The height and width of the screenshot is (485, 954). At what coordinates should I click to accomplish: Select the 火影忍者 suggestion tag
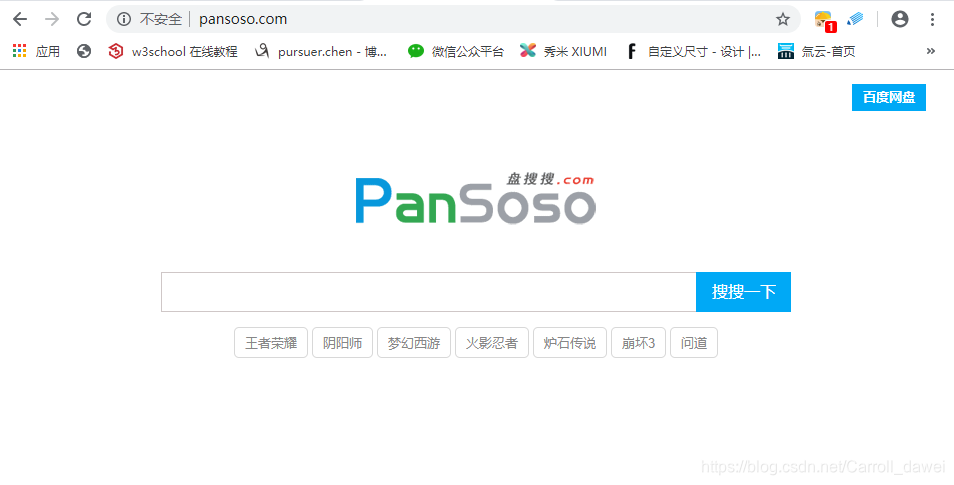coord(492,343)
